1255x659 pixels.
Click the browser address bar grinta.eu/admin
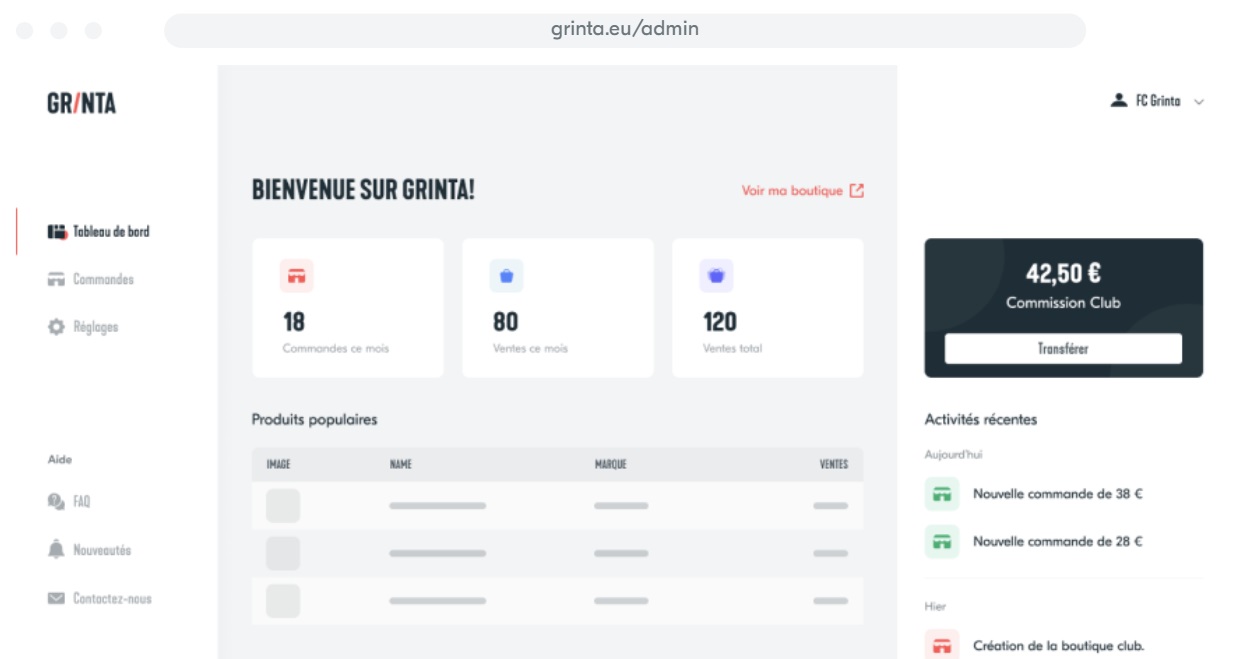coord(625,30)
